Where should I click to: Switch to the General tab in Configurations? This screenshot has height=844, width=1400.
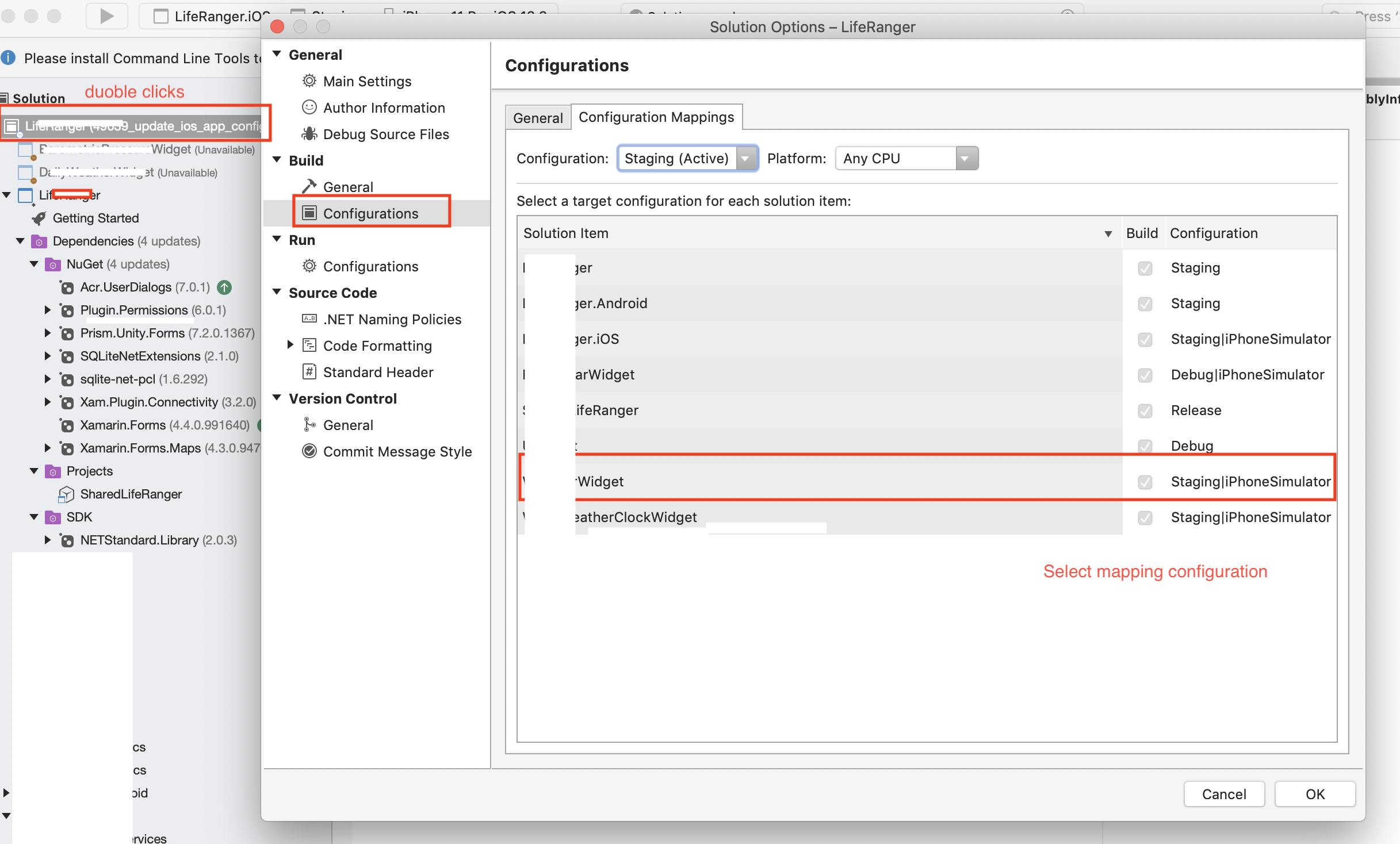[x=538, y=117]
